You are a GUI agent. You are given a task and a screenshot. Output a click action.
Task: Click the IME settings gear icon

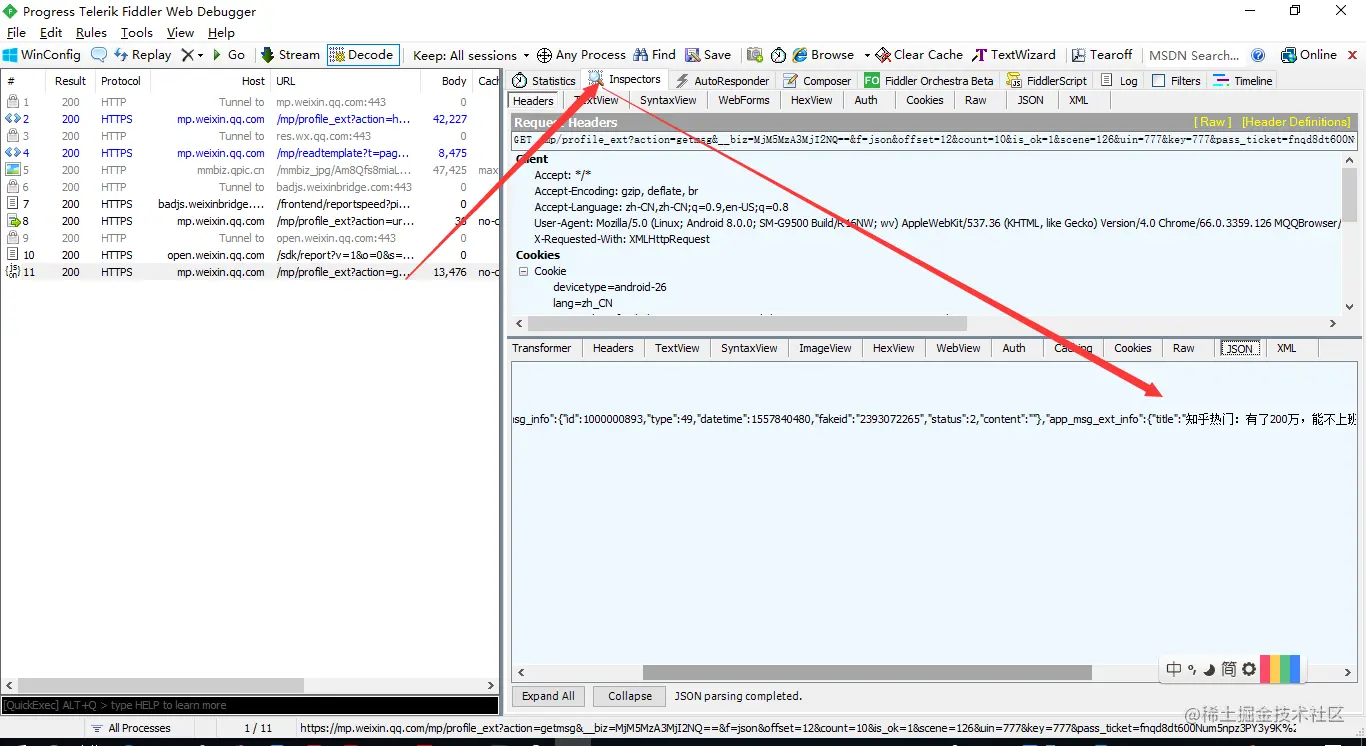coord(1249,669)
